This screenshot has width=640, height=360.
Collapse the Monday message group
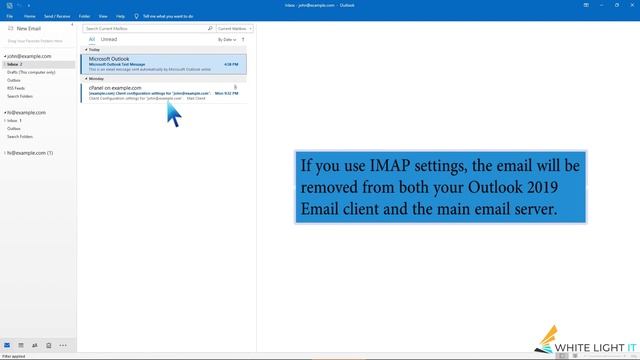(x=86, y=78)
